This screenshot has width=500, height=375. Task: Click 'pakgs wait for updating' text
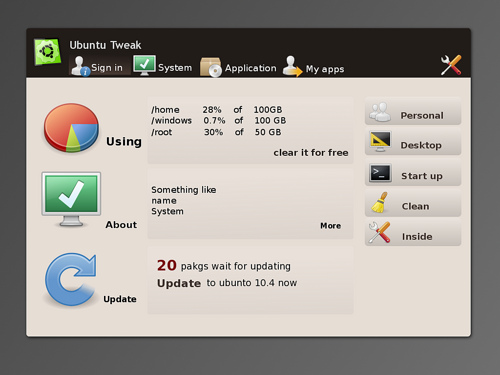coord(236,266)
